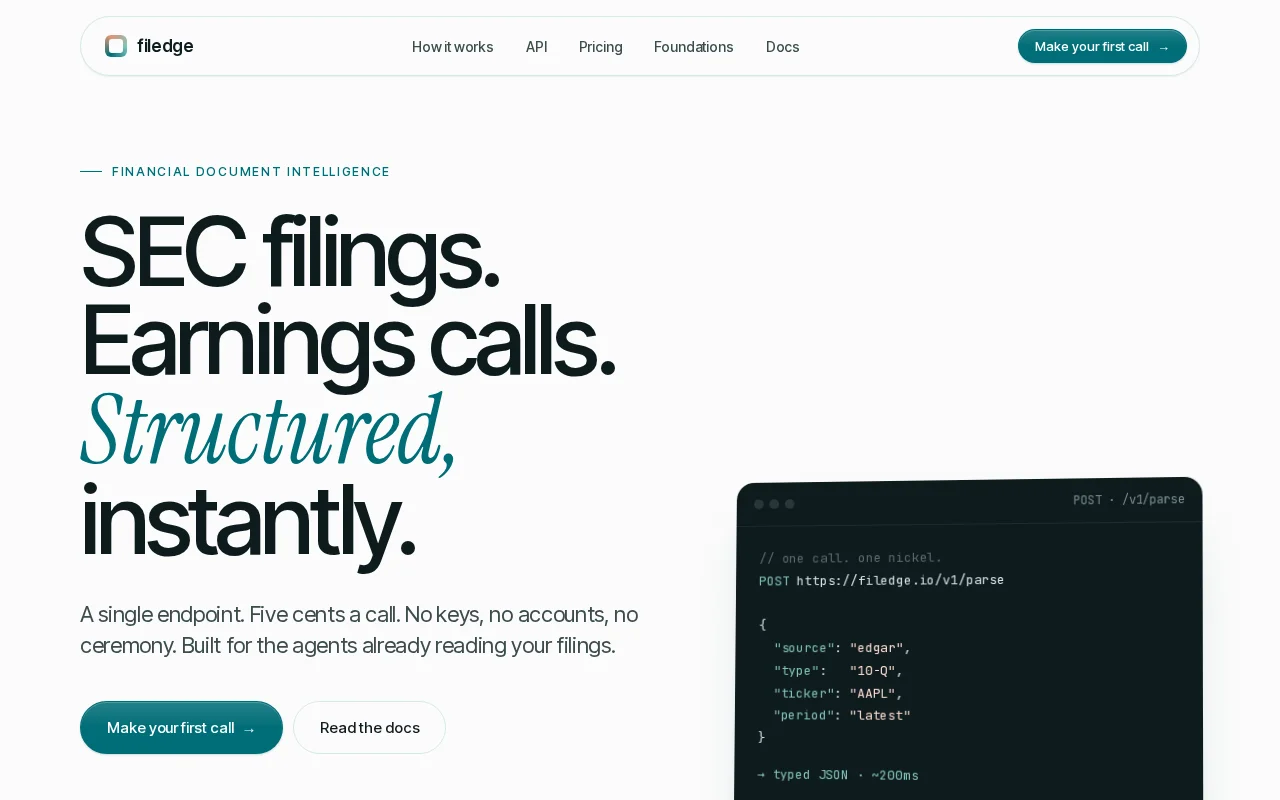Click the filedge.io/v1/parse URL line

(x=881, y=580)
